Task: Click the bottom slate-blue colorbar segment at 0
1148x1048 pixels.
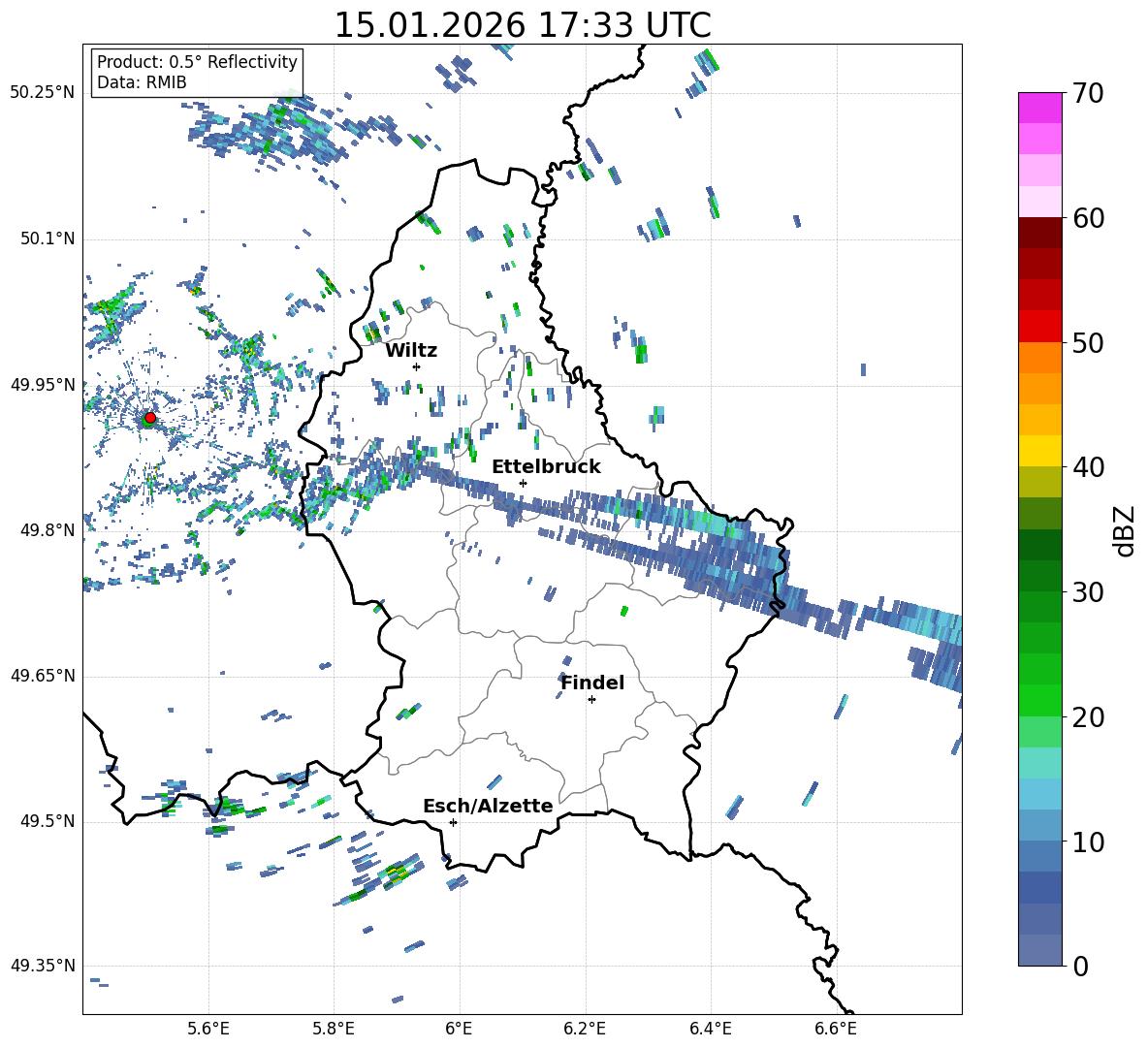Action: coord(1039,950)
